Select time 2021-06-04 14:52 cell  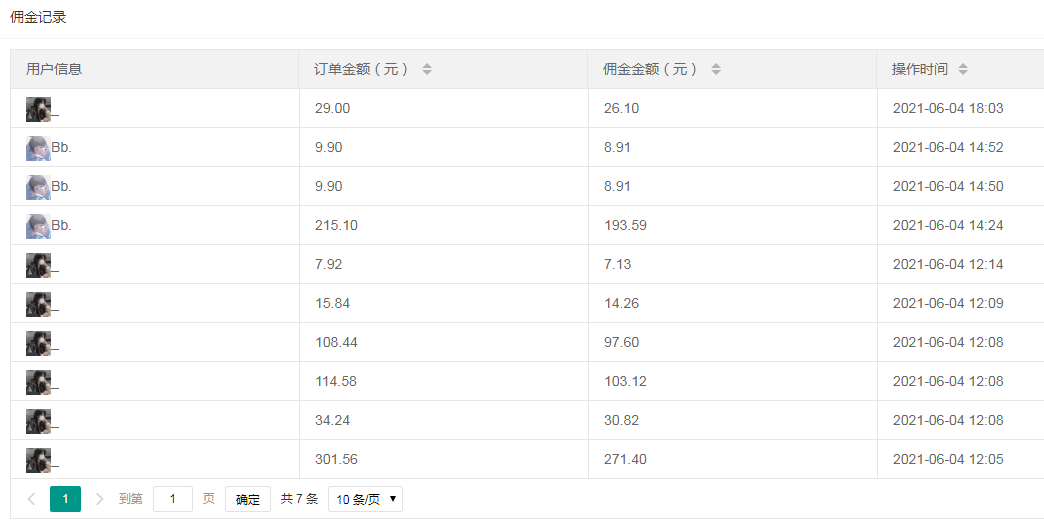tap(961, 147)
